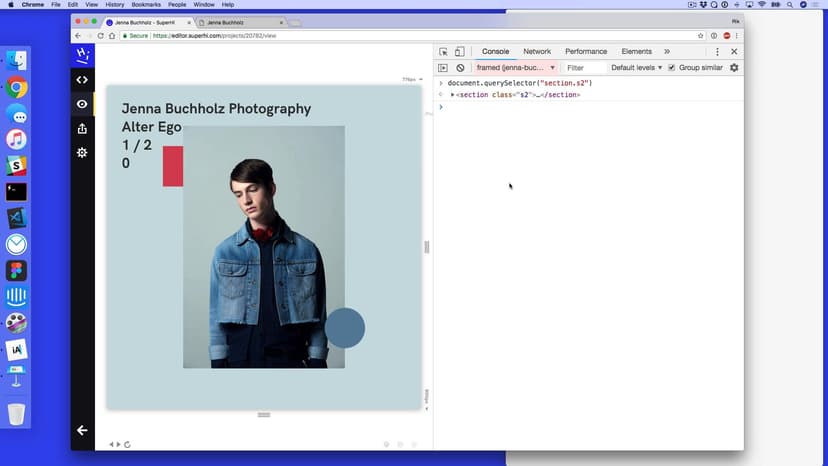
Task: Switch to the Network tab in DevTools
Action: (537, 52)
